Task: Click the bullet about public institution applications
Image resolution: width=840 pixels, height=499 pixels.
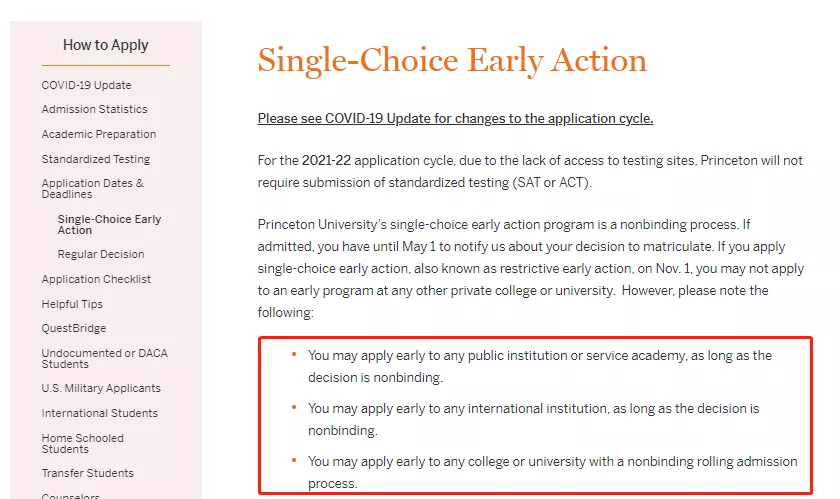Action: tap(540, 366)
